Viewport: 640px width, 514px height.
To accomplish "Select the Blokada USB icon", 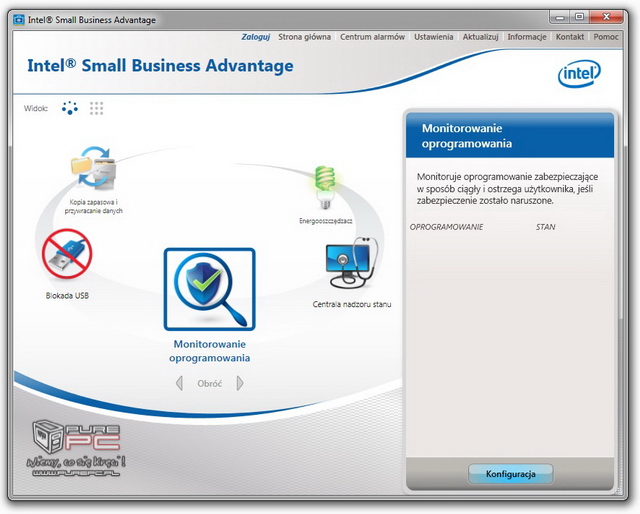I will [67, 257].
